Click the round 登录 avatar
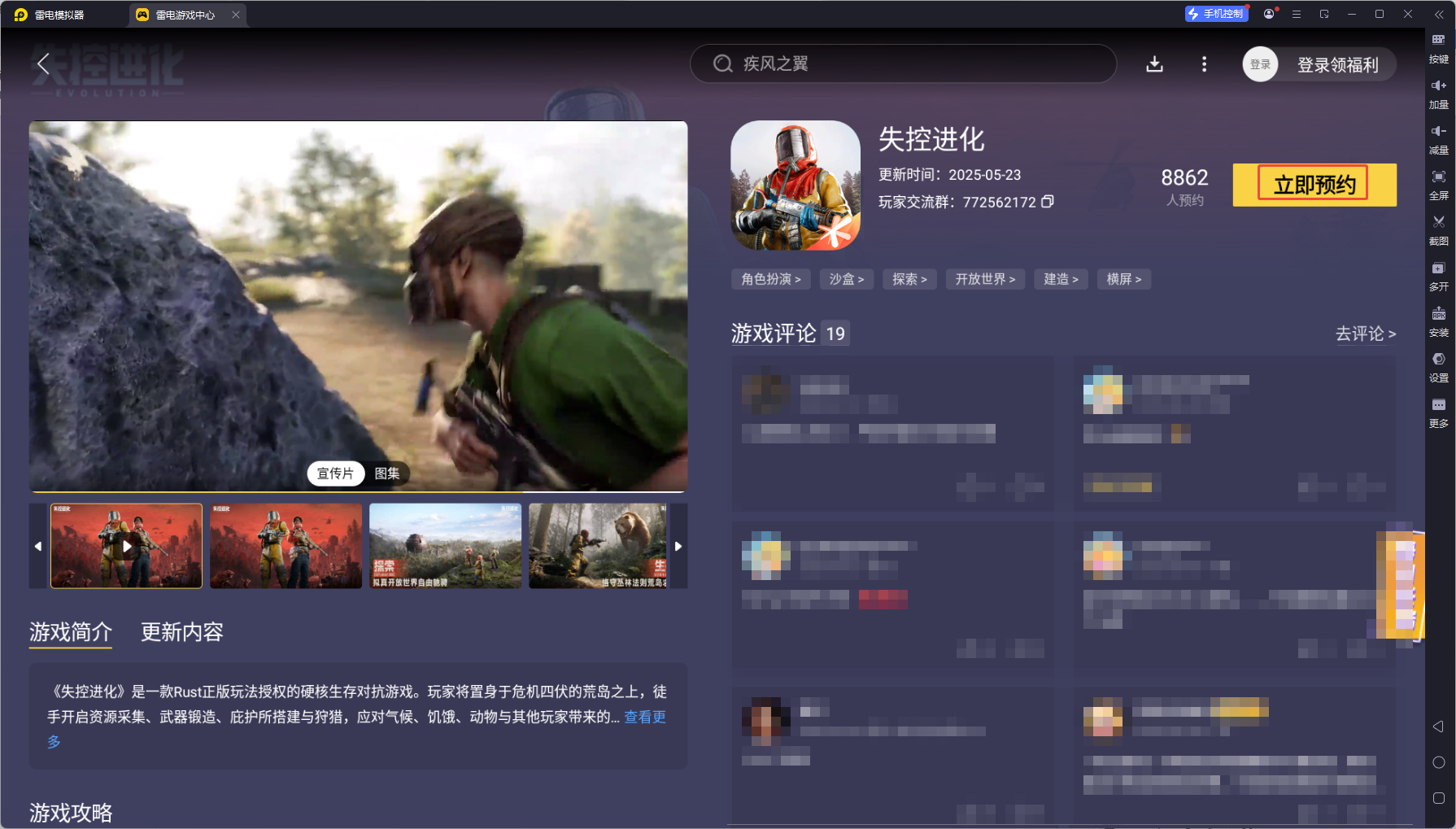 tap(1260, 64)
